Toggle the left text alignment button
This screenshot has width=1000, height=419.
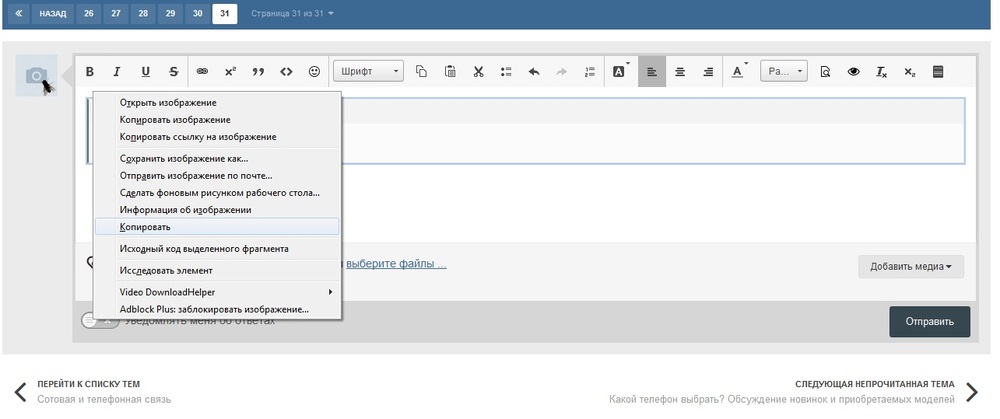pyautogui.click(x=652, y=72)
